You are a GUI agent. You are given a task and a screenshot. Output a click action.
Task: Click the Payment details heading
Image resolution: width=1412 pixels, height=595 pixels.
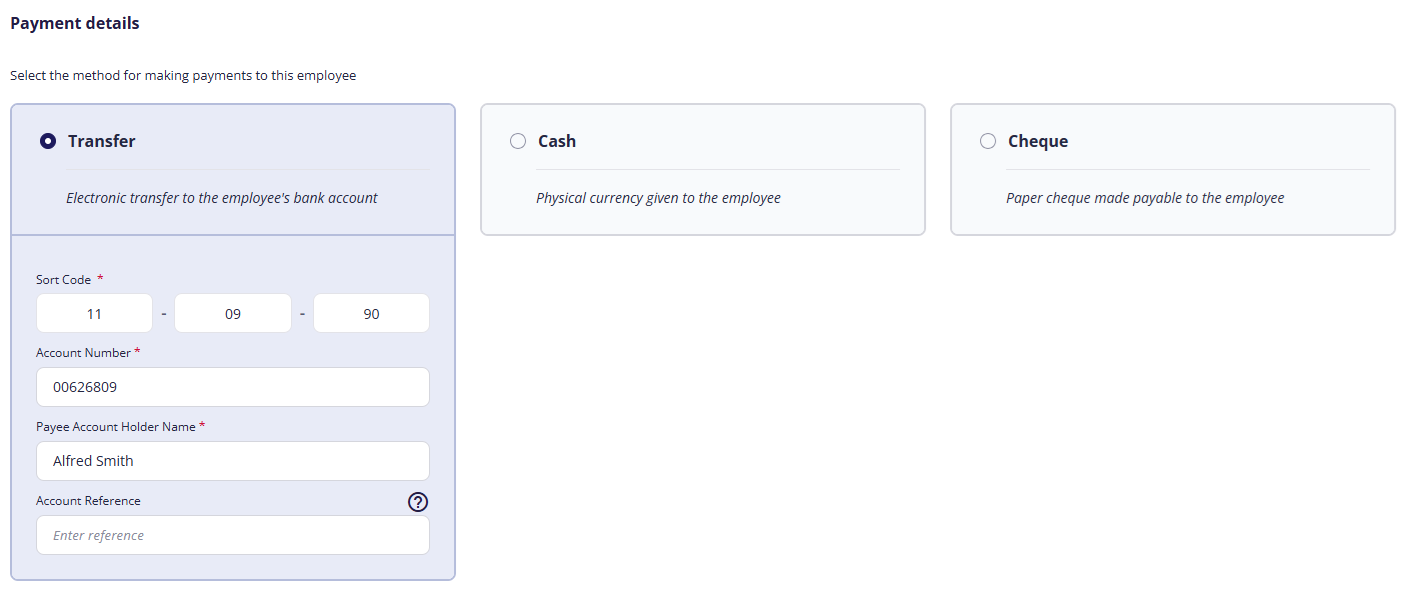click(x=75, y=23)
